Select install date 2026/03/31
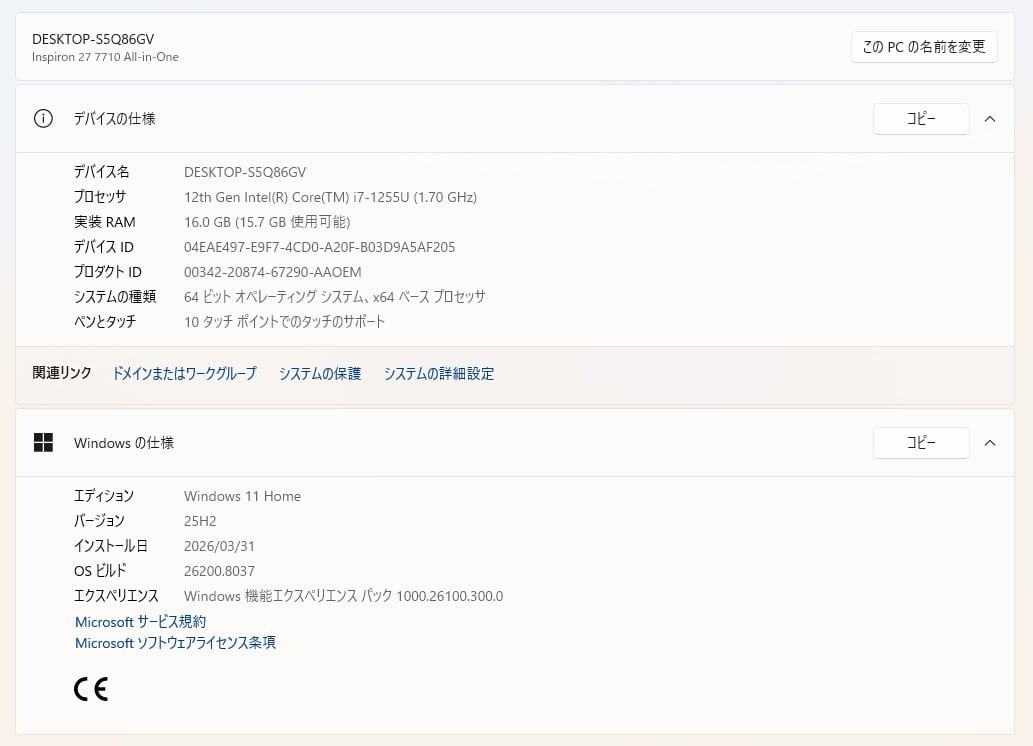This screenshot has width=1033, height=746. coord(219,546)
